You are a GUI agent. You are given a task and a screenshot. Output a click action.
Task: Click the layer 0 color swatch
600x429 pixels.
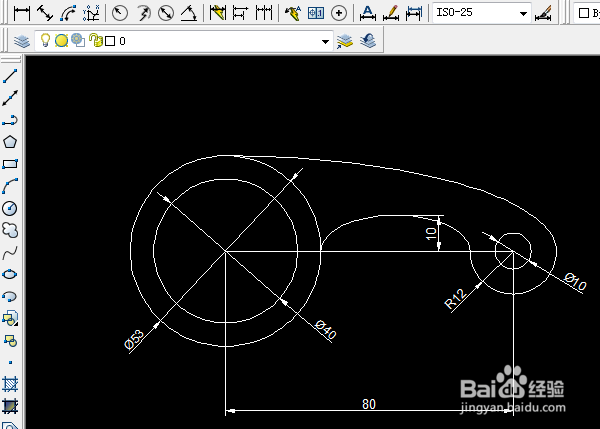pyautogui.click(x=110, y=41)
